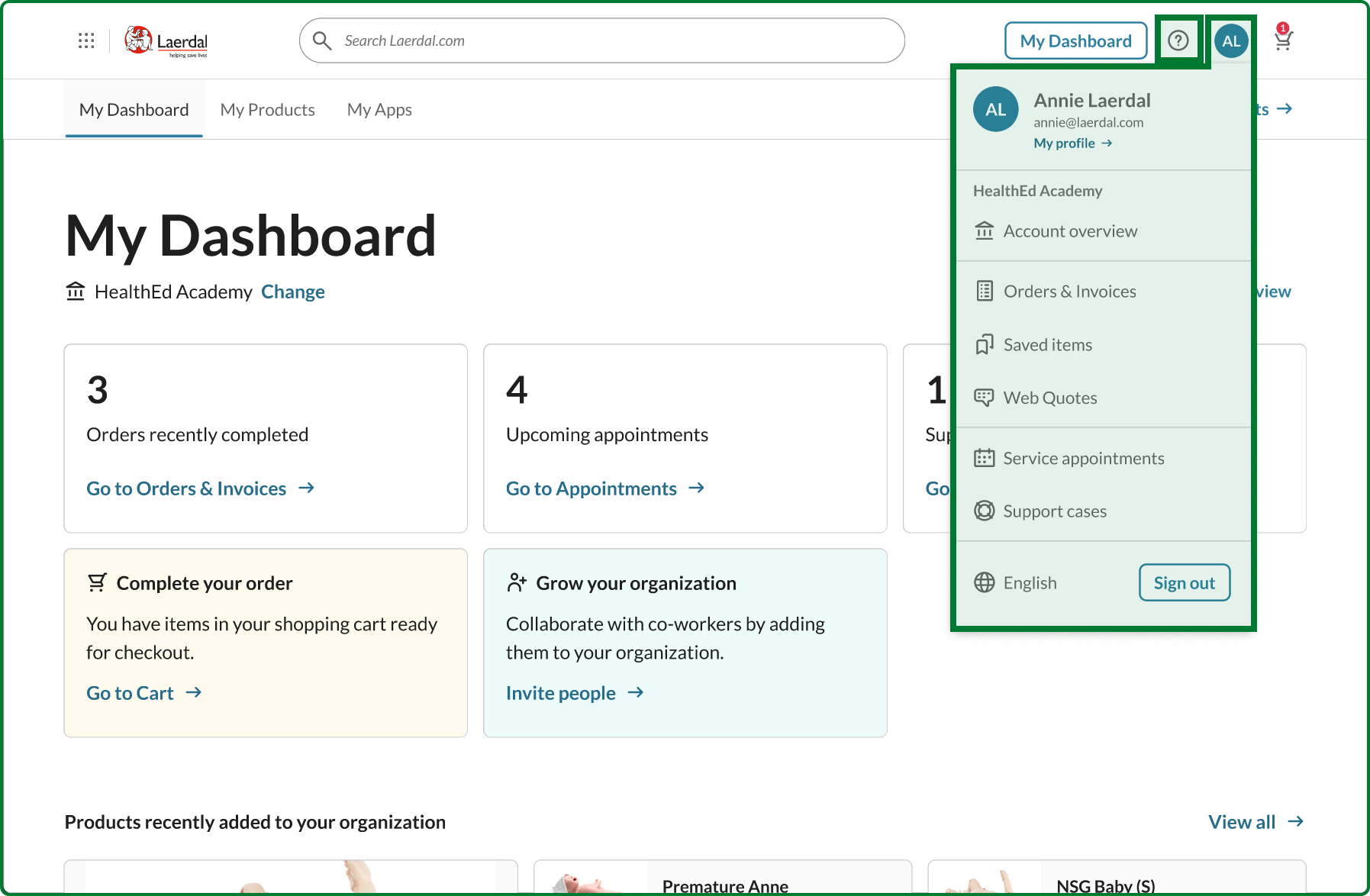Image resolution: width=1370 pixels, height=896 pixels.
Task: Open Account overview for HealthEd Academy
Action: 1069,231
